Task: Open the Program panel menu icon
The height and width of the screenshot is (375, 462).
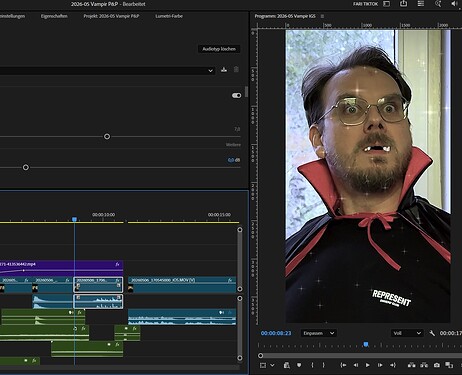Action: [322, 16]
